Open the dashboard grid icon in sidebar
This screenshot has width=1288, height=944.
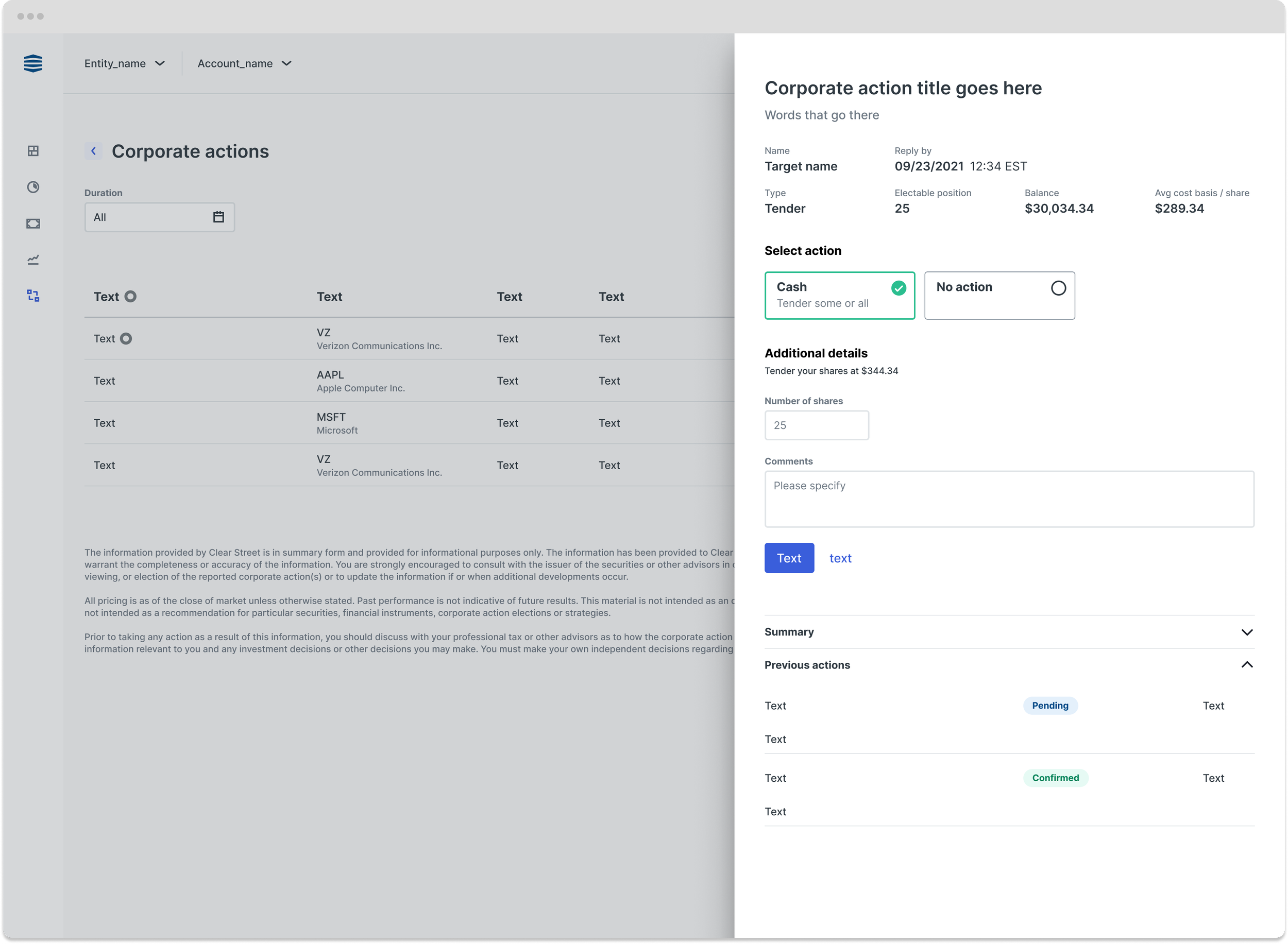[x=32, y=151]
